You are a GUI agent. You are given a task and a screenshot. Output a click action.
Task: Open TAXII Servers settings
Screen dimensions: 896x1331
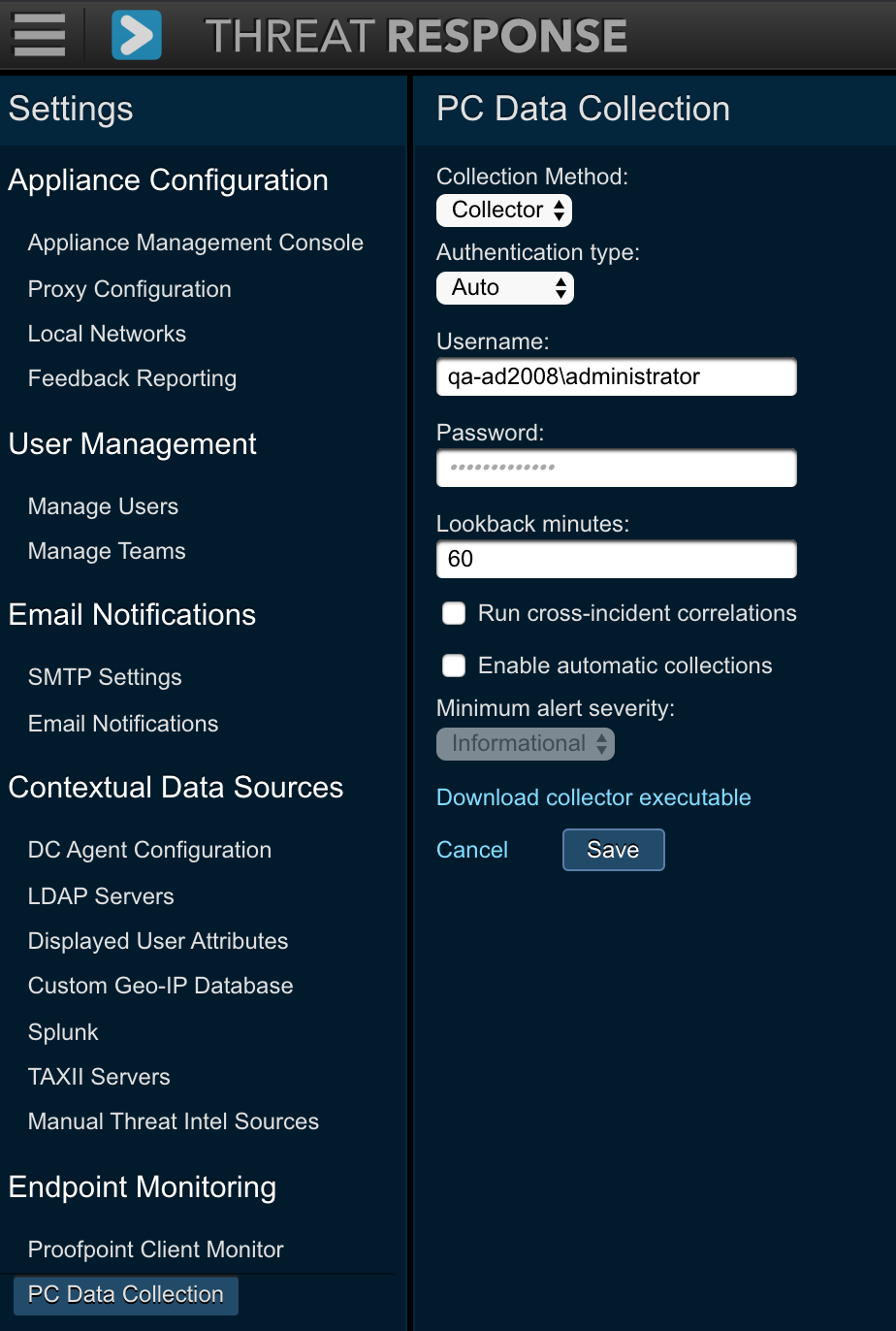pyautogui.click(x=99, y=1077)
